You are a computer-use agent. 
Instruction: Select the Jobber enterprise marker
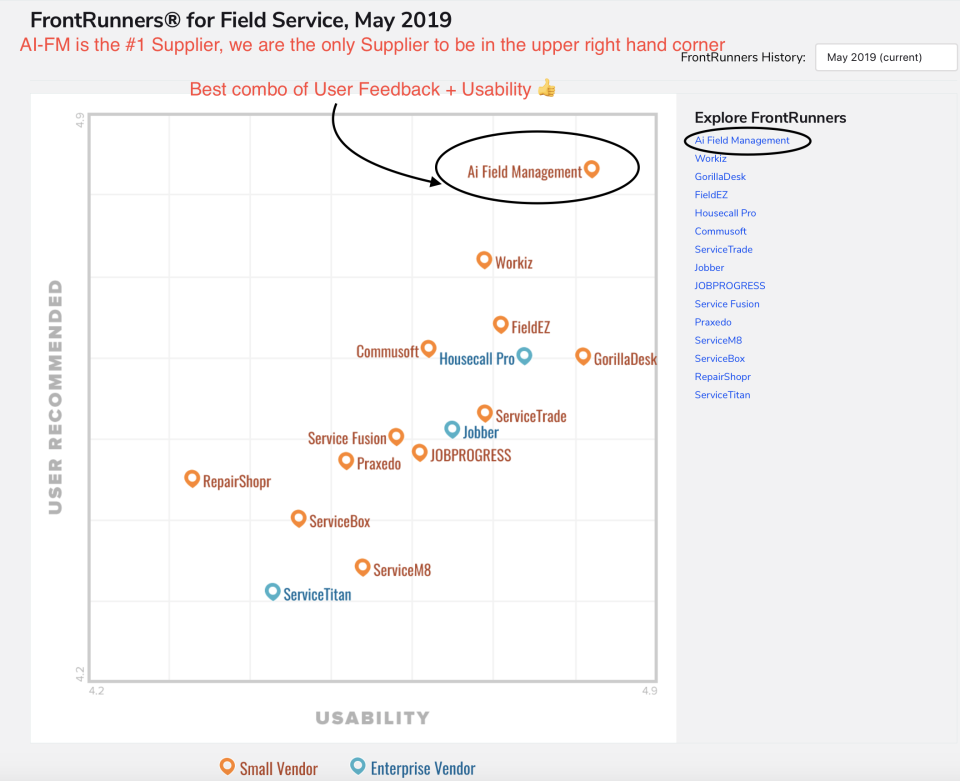coord(452,429)
